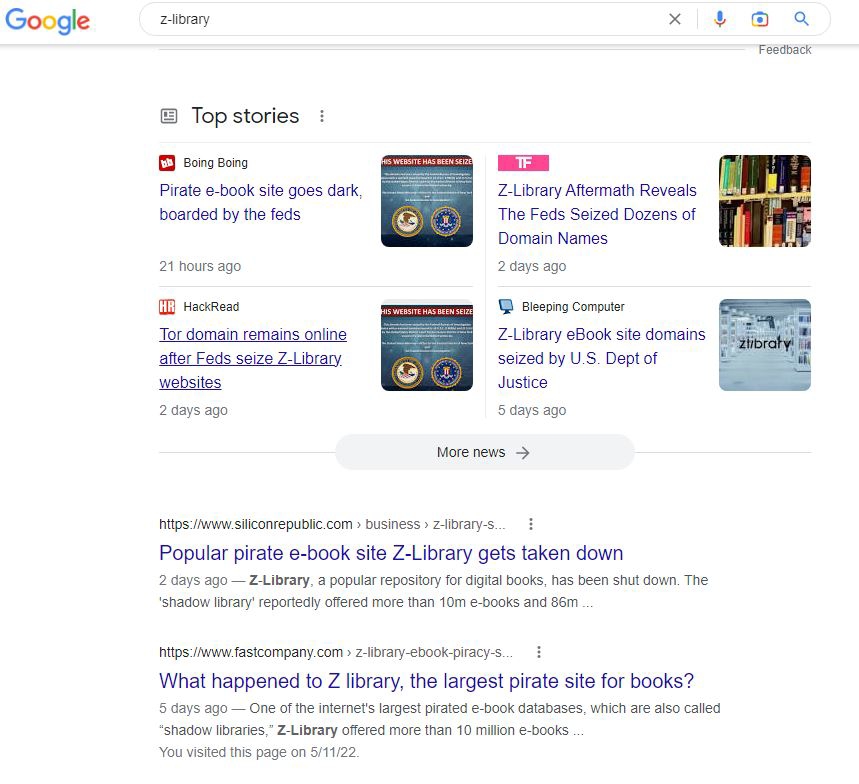Open 'Popular pirate e-book site Z-Library' result
This screenshot has height=784, width=859.
click(x=388, y=553)
